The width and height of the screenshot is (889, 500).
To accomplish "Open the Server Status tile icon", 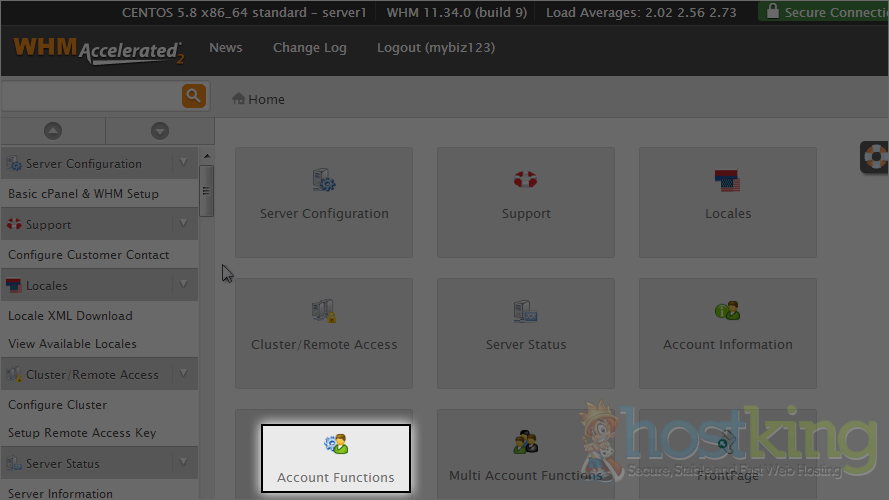I will click(x=526, y=311).
